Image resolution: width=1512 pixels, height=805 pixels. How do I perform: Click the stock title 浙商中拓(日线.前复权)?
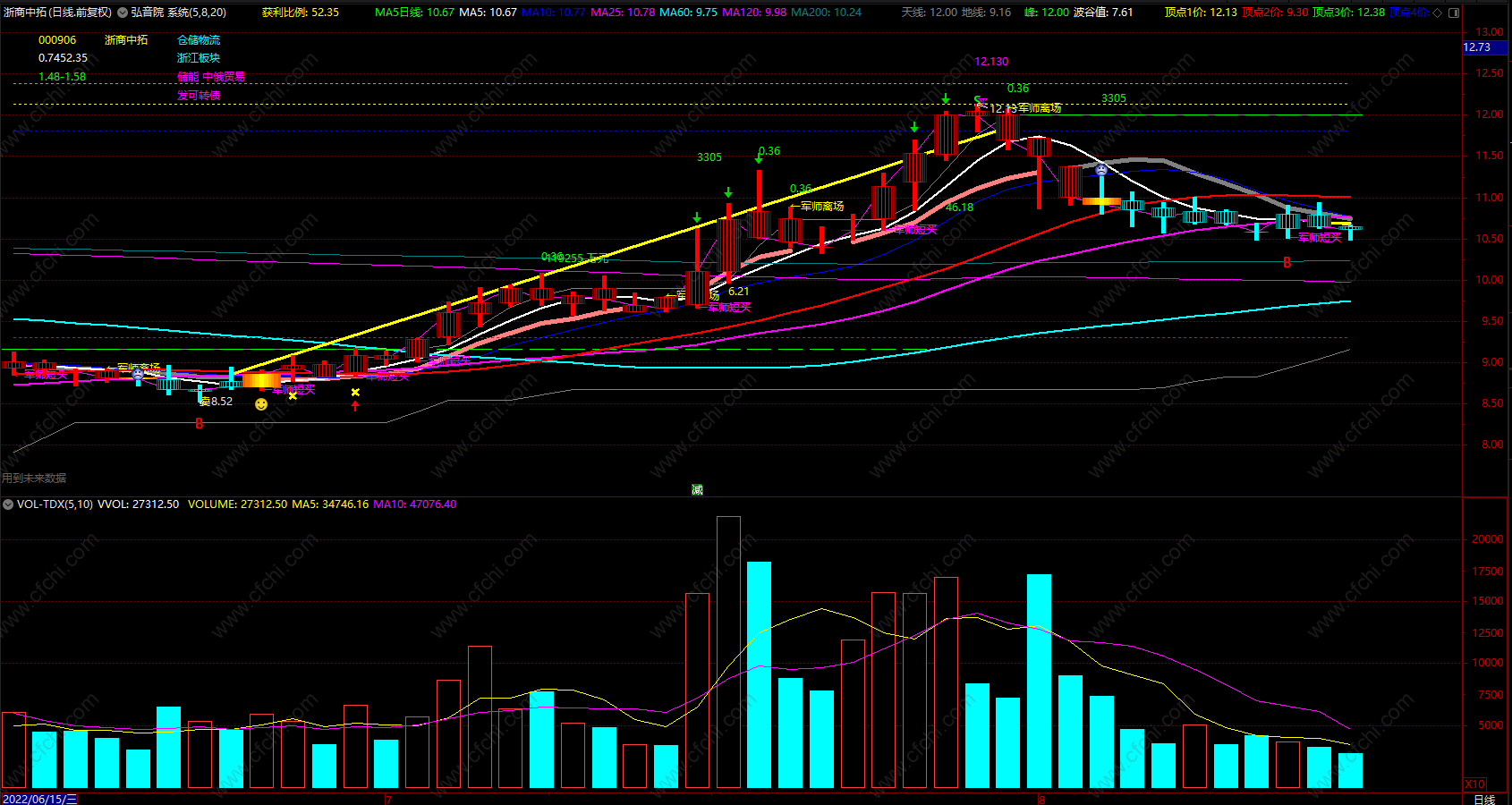(x=58, y=13)
